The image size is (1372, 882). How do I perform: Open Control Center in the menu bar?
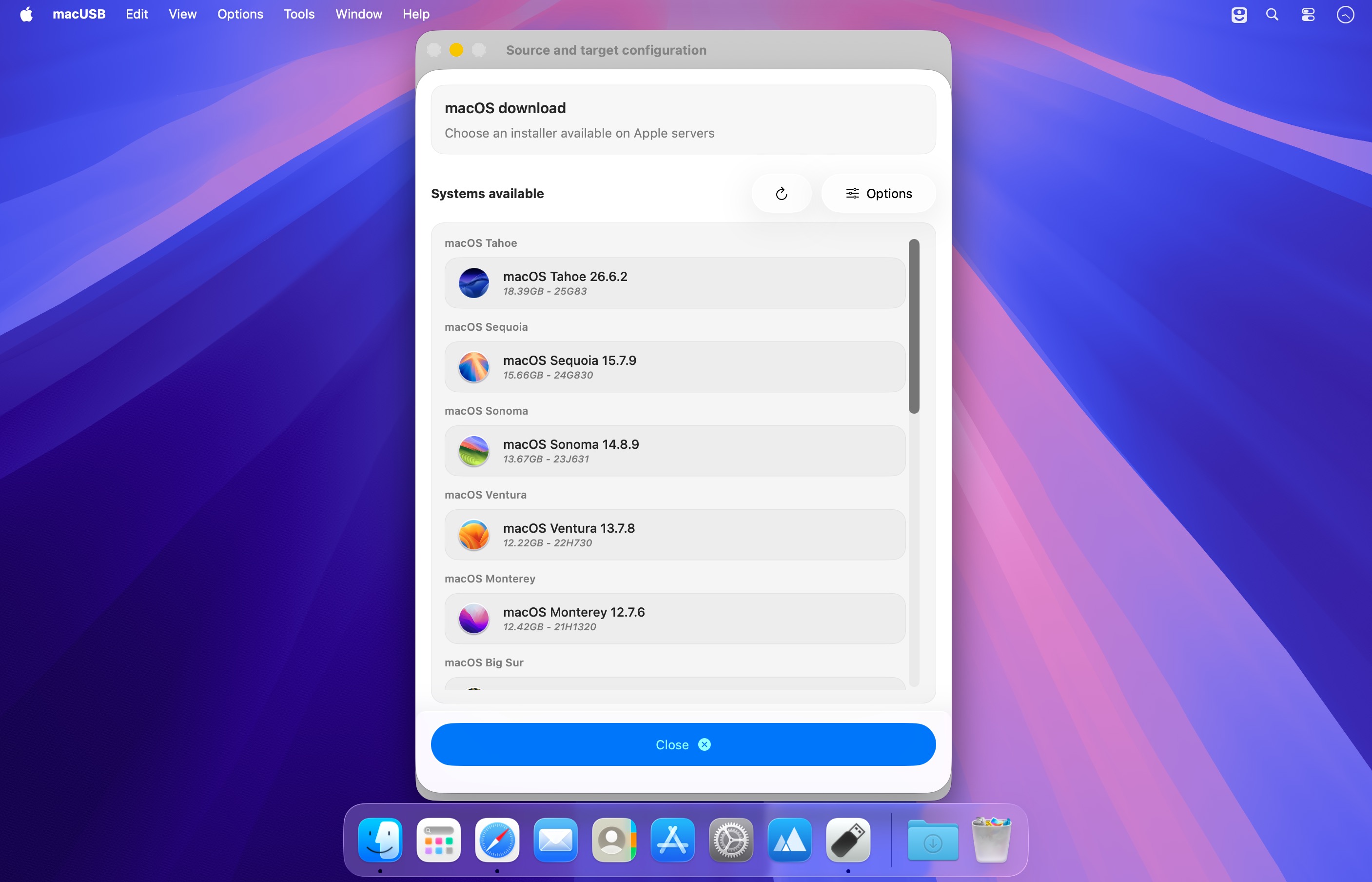pos(1308,14)
